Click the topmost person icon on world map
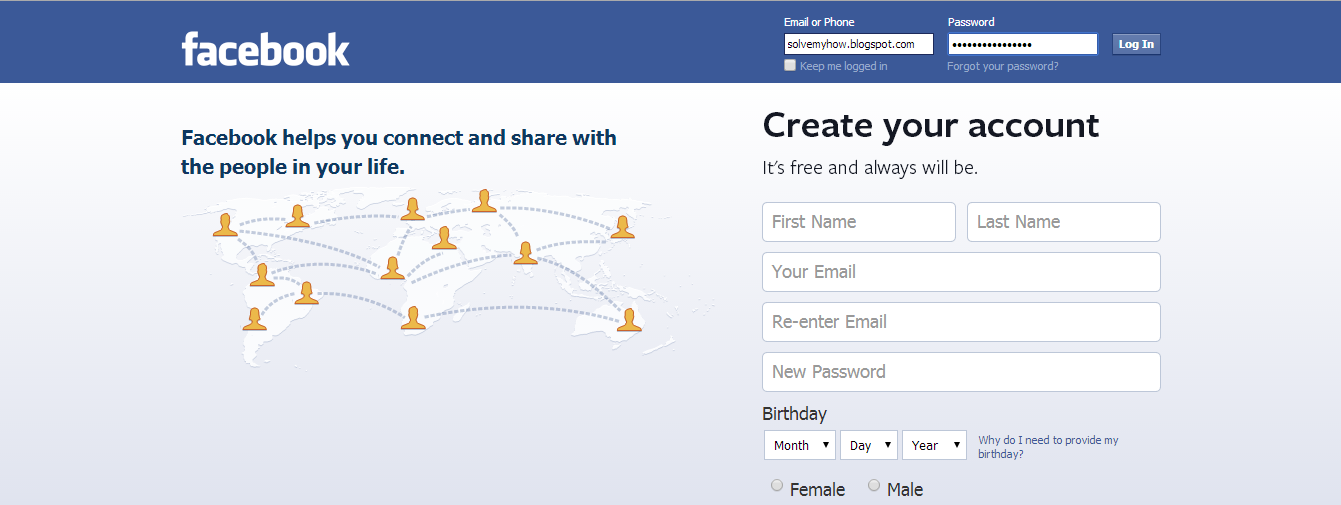The height and width of the screenshot is (505, 1341). pos(484,200)
